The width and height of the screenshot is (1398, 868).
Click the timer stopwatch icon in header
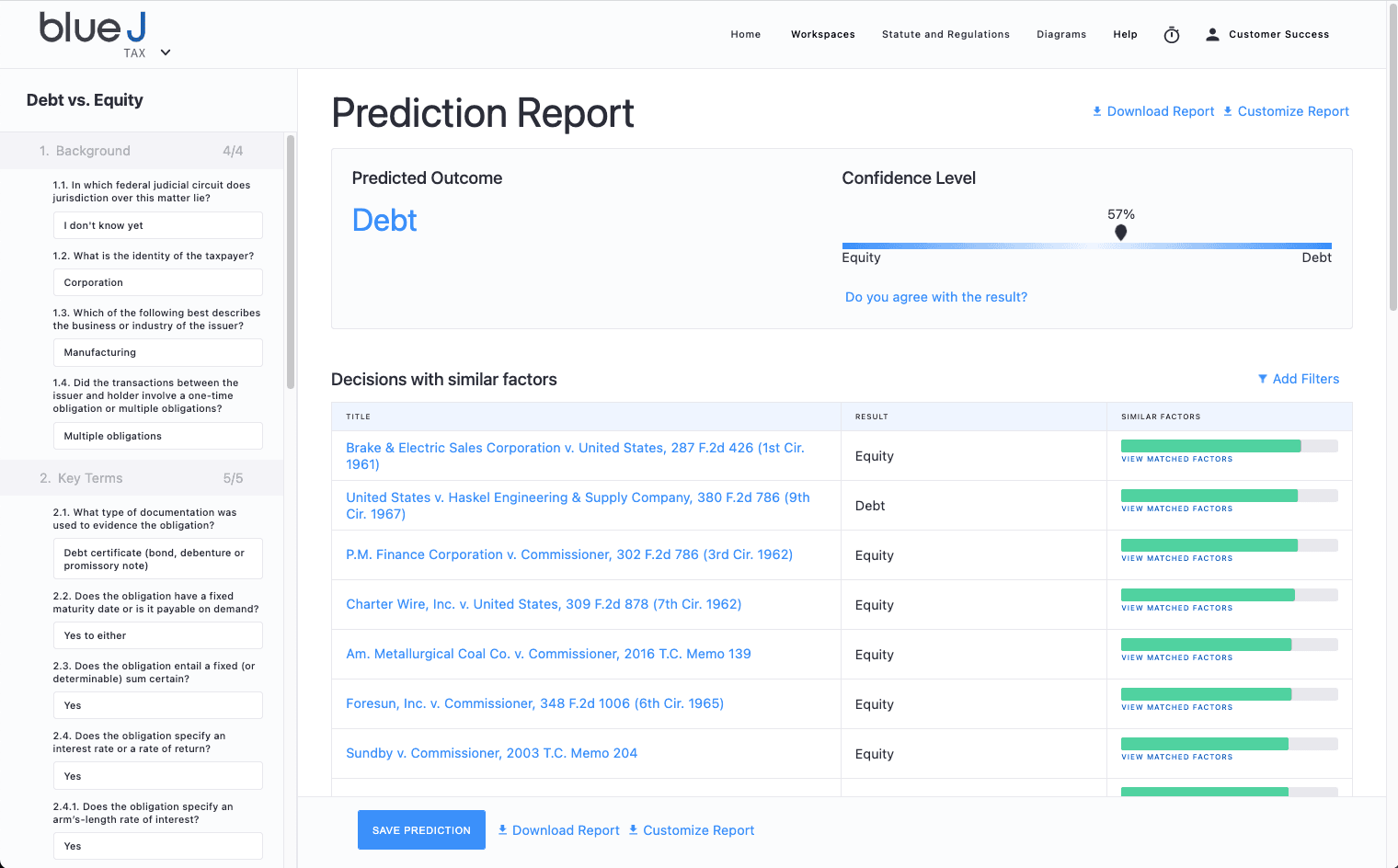[1171, 35]
